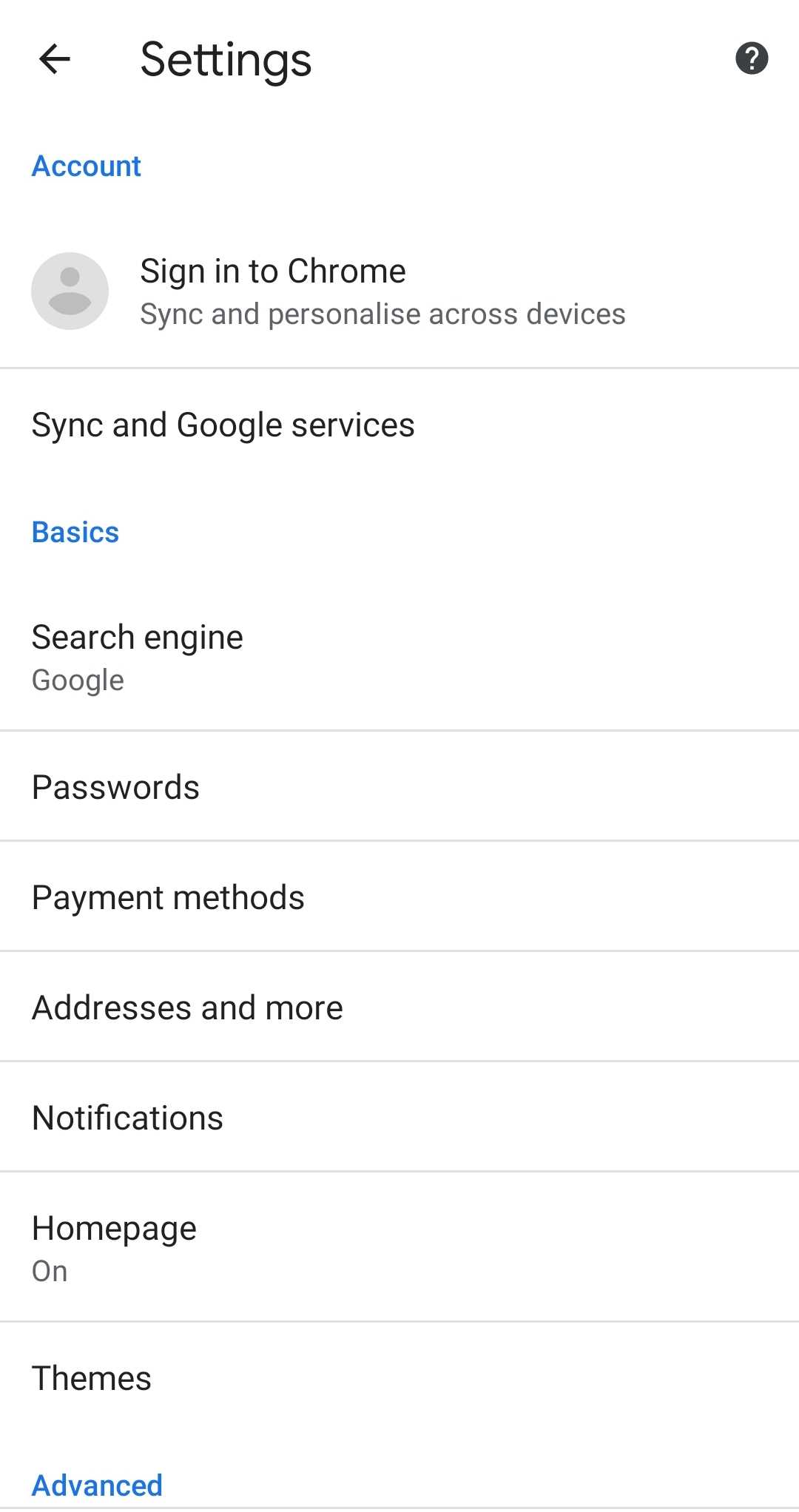
Task: Click the Settings page title
Action: pyautogui.click(x=226, y=59)
